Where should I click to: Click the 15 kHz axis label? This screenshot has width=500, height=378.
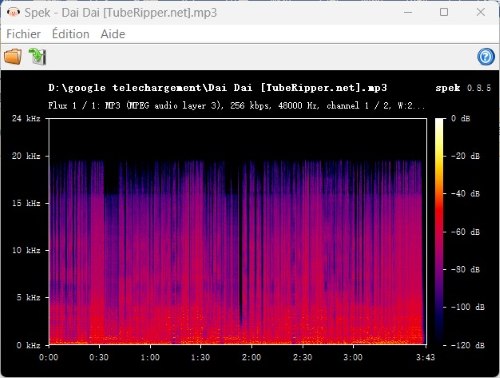pyautogui.click(x=26, y=203)
